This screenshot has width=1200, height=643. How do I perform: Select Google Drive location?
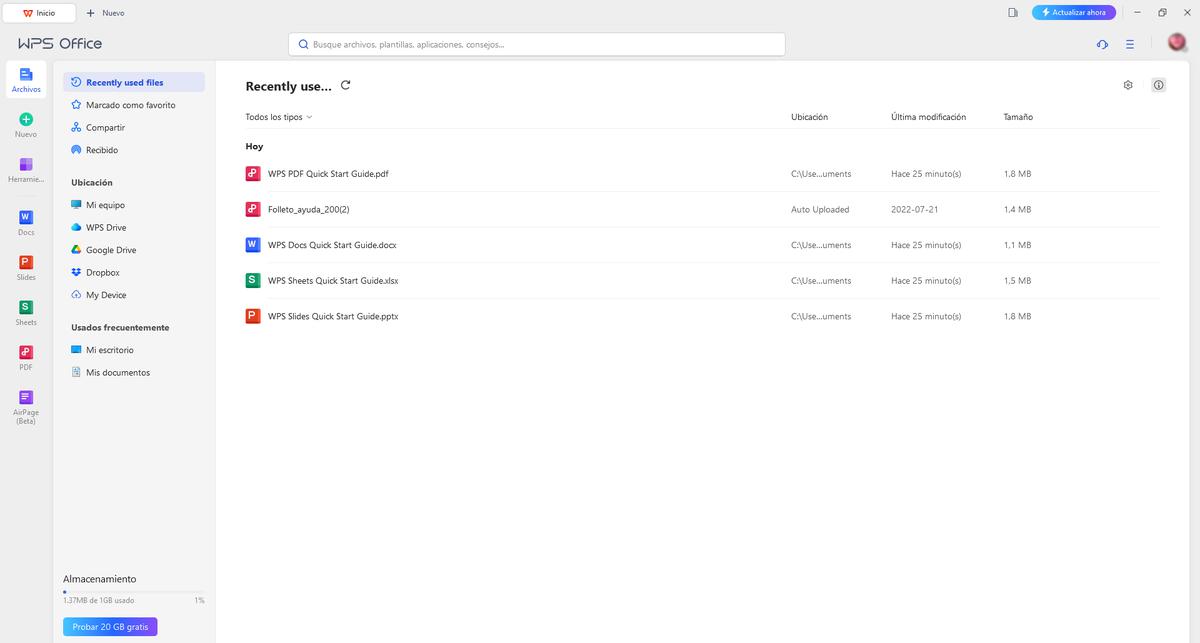tap(110, 250)
